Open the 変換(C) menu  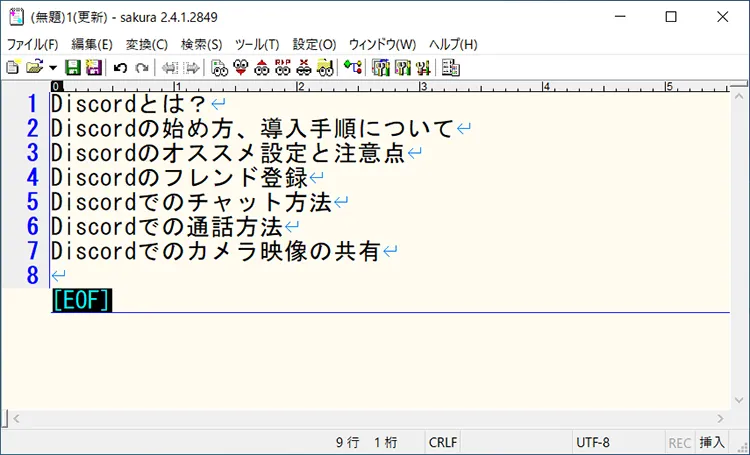pos(147,44)
